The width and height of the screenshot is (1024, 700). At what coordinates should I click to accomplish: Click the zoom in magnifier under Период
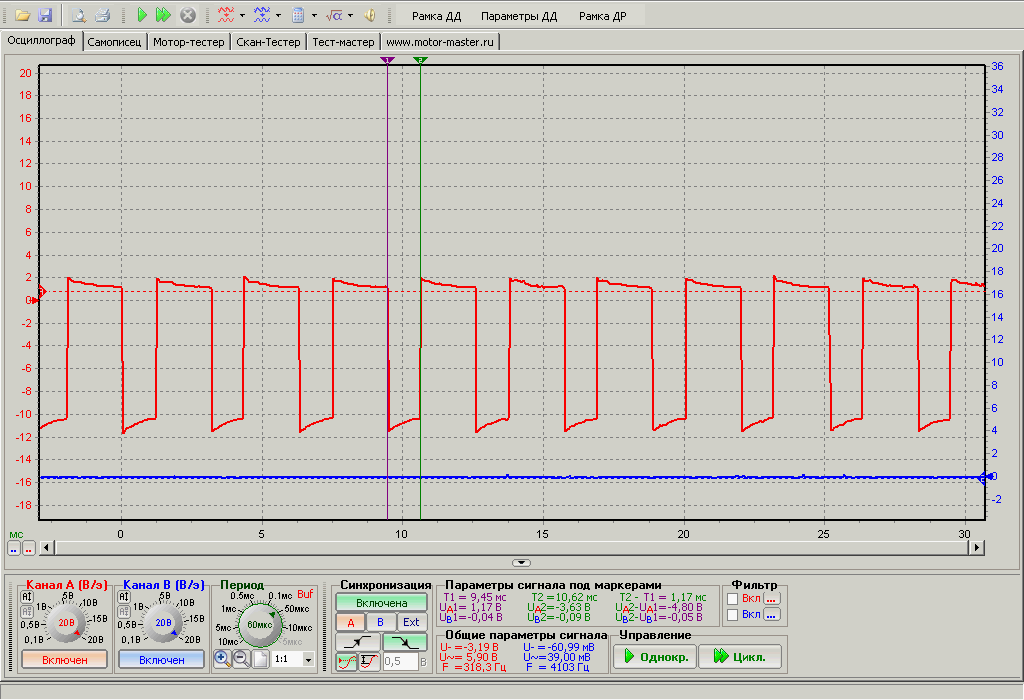point(222,659)
